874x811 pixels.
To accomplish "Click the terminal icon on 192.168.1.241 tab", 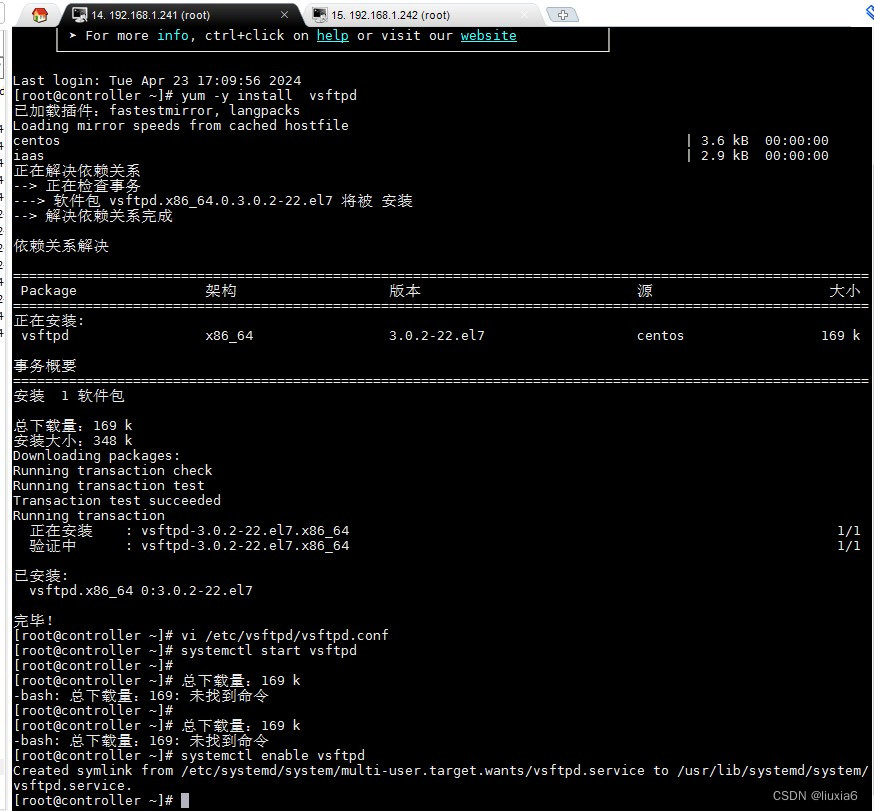I will pos(80,15).
